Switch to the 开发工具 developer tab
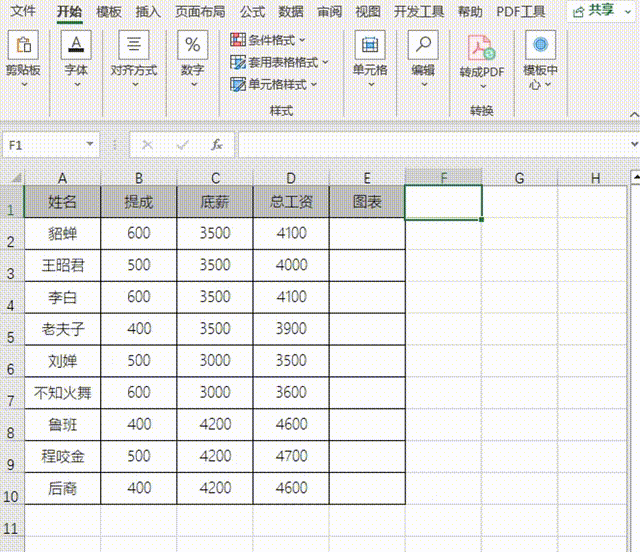This screenshot has width=640, height=552. [x=419, y=11]
